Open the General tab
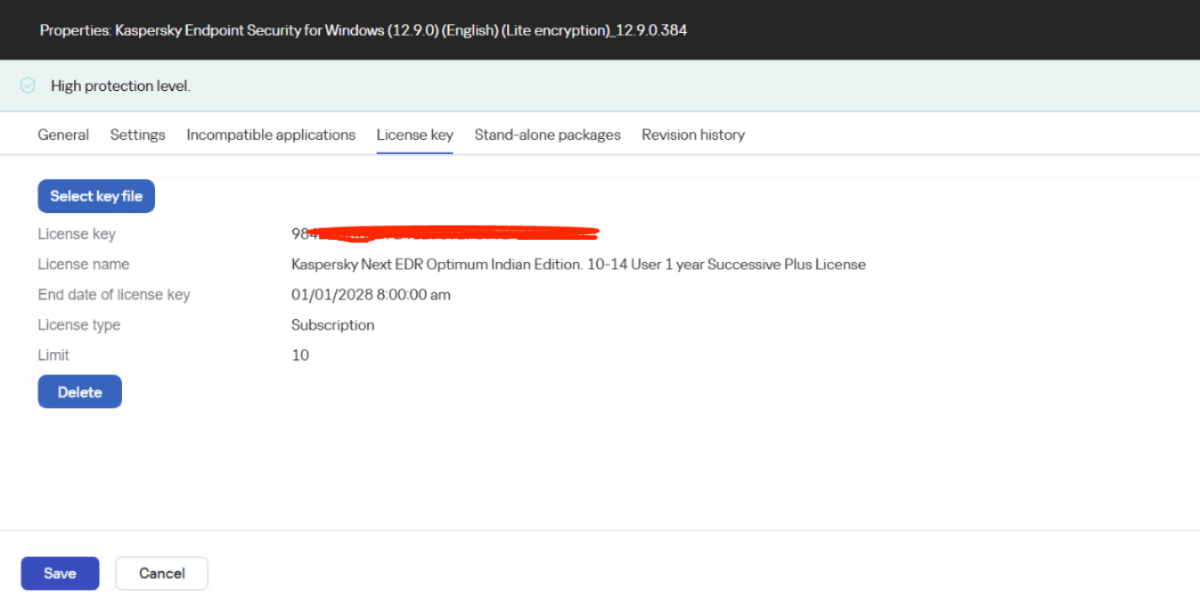The height and width of the screenshot is (597, 1200). 63,135
